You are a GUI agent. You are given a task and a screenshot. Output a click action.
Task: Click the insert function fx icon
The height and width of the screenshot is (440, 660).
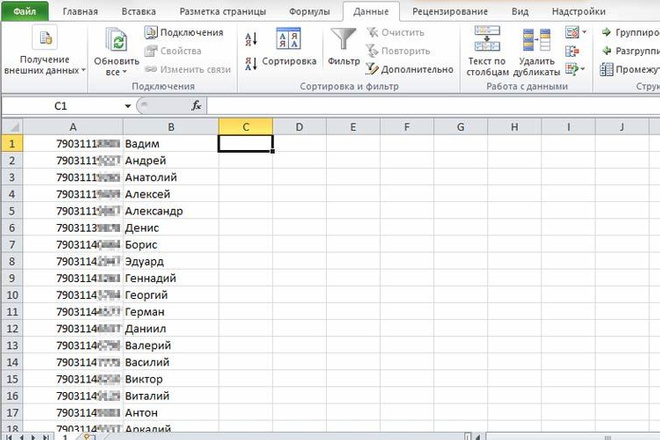tap(196, 106)
